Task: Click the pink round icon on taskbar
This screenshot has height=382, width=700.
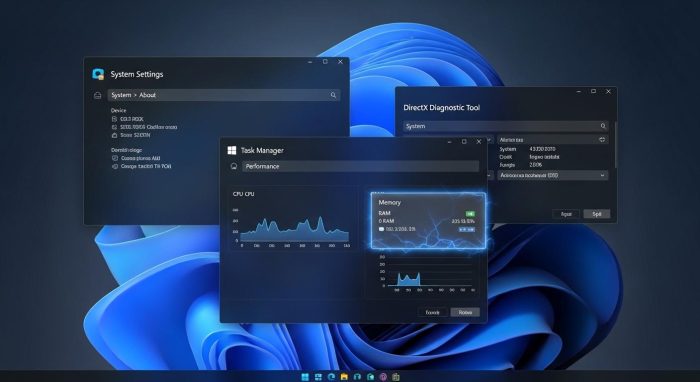Action: (383, 377)
